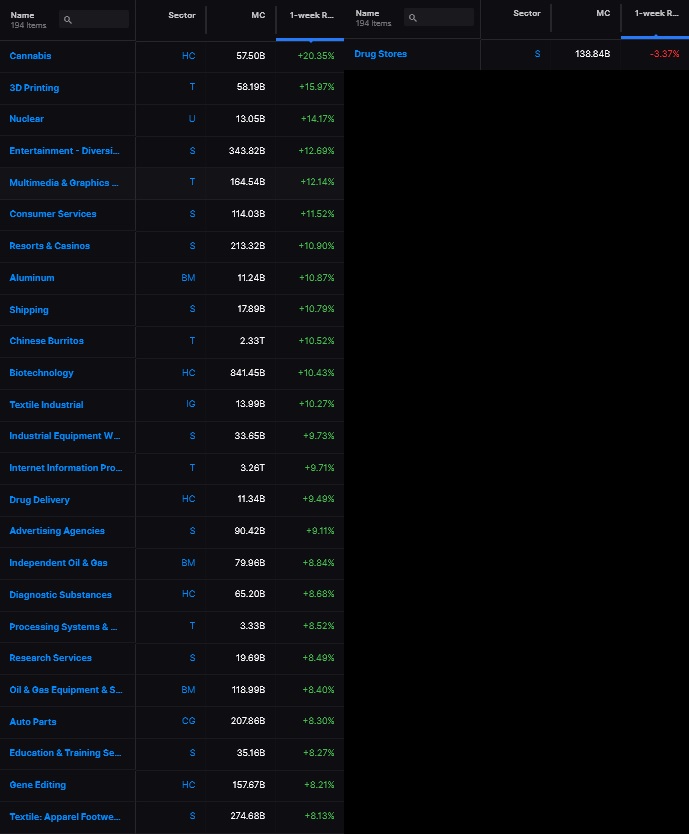Open Oil & Gas Equipment & S... link
689x834 pixels.
tap(66, 690)
